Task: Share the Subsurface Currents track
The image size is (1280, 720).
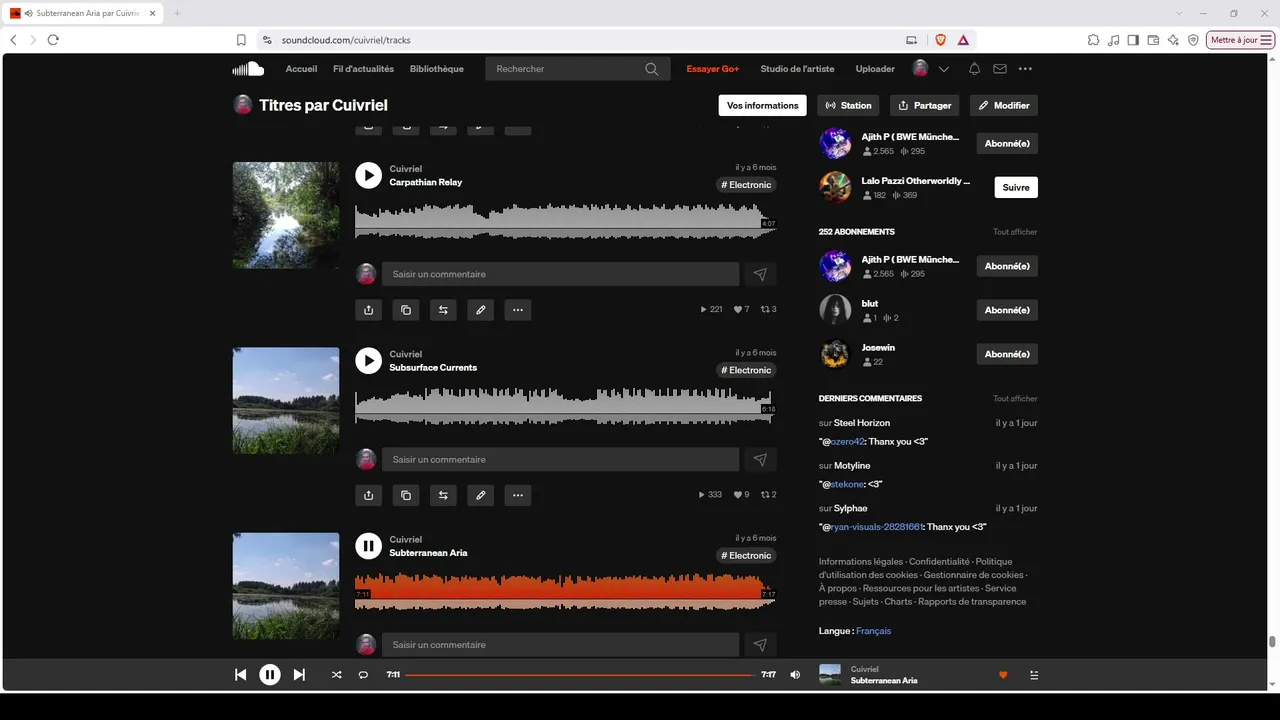Action: click(368, 495)
